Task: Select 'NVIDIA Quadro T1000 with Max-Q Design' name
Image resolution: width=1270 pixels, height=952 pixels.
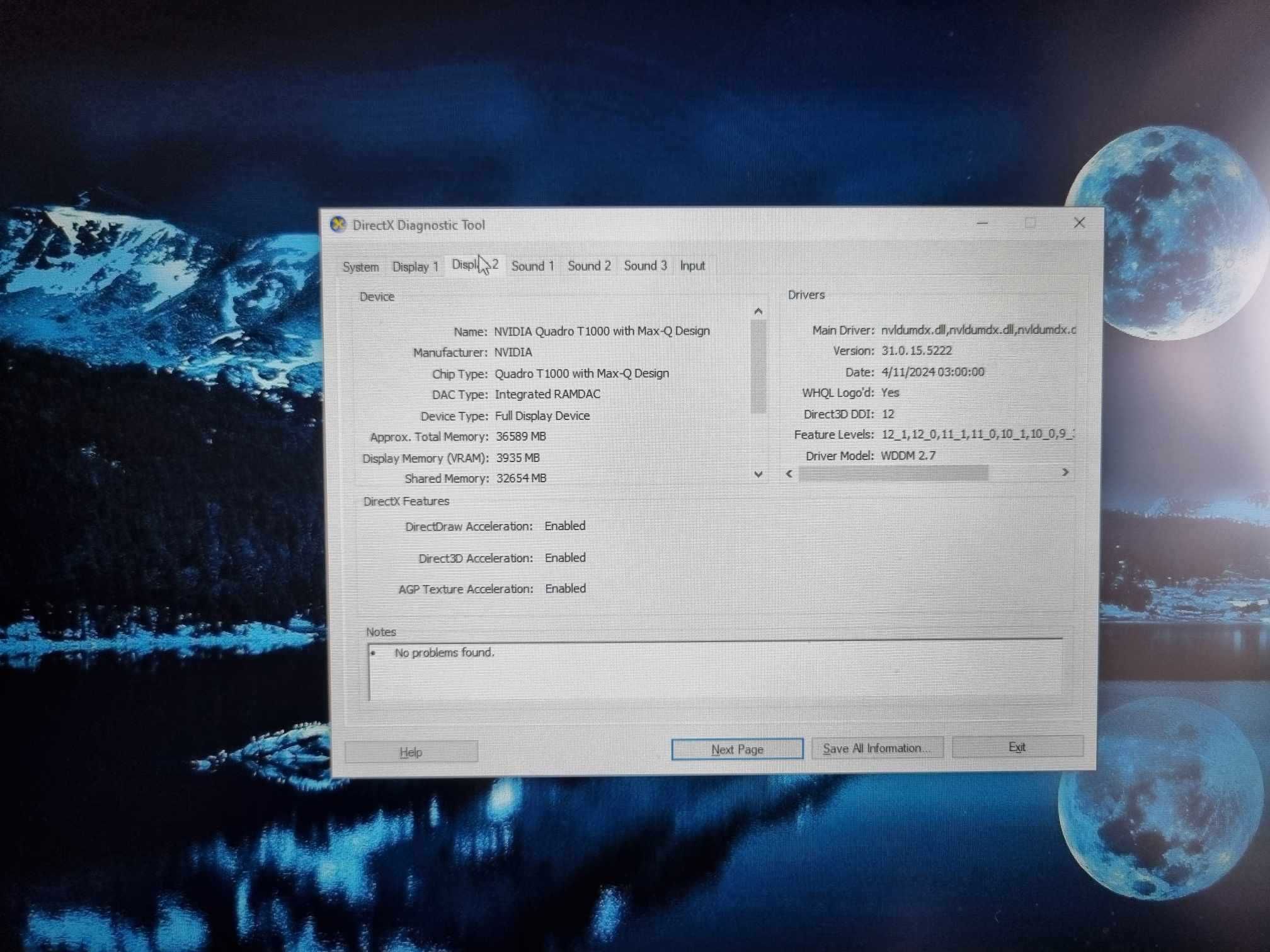Action: click(x=602, y=331)
